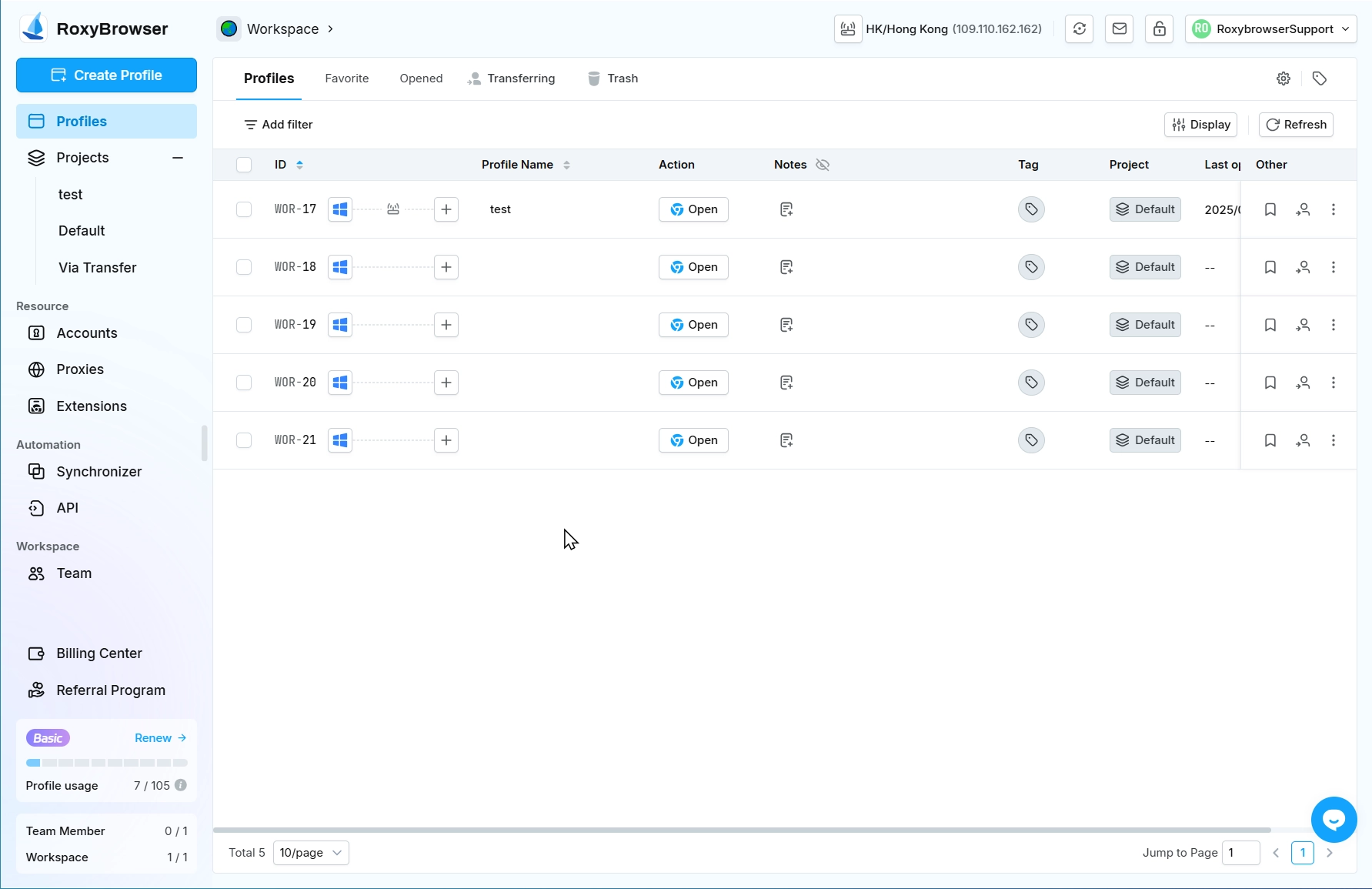Viewport: 1372px width, 889px height.
Task: Click the tag icon in WOR-19 row
Action: click(1030, 325)
